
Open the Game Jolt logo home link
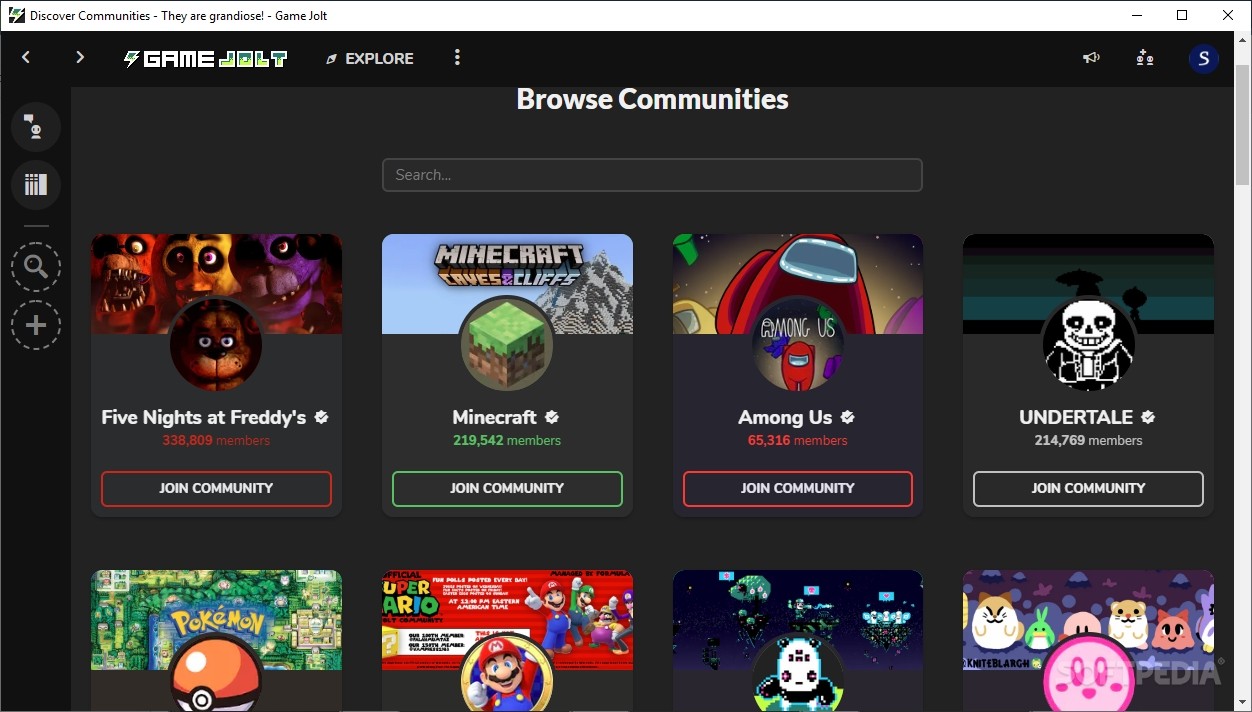[x=205, y=59]
